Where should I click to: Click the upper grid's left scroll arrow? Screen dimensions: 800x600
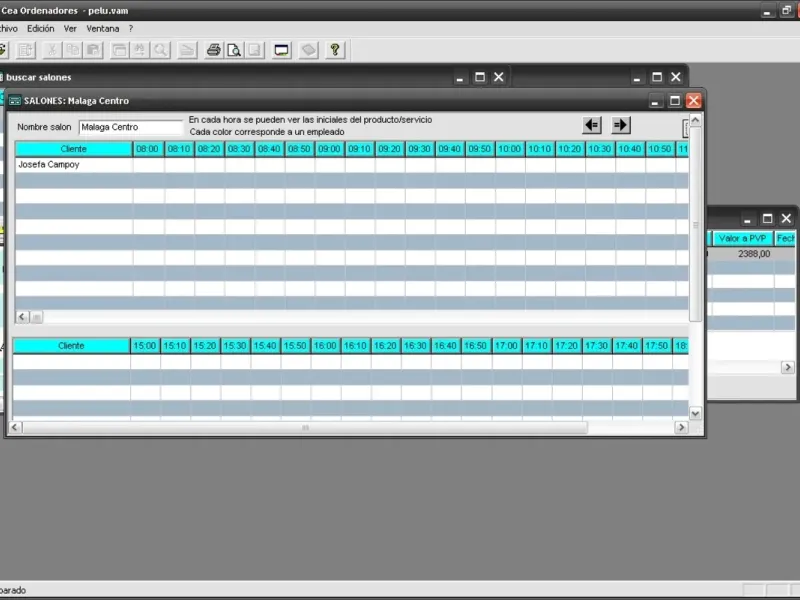pos(22,317)
